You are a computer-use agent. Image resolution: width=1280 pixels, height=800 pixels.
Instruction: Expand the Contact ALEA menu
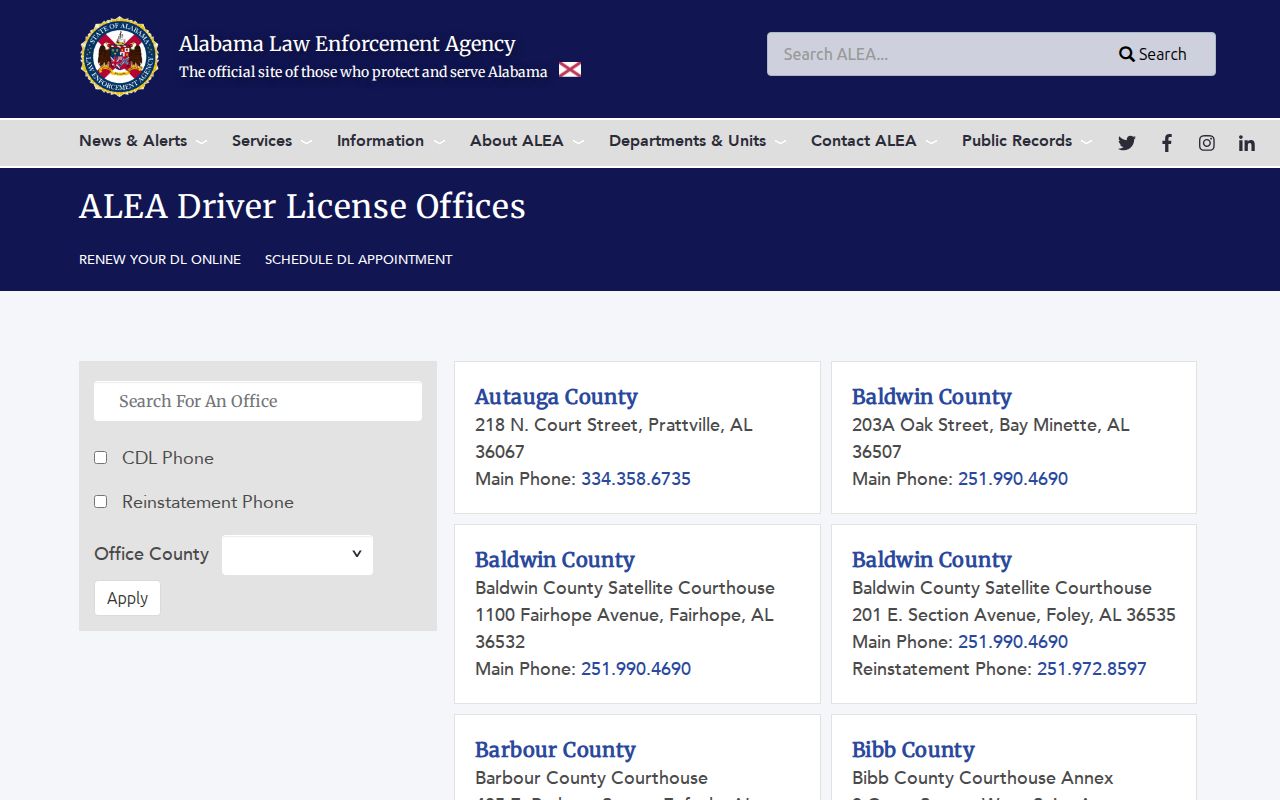873,141
